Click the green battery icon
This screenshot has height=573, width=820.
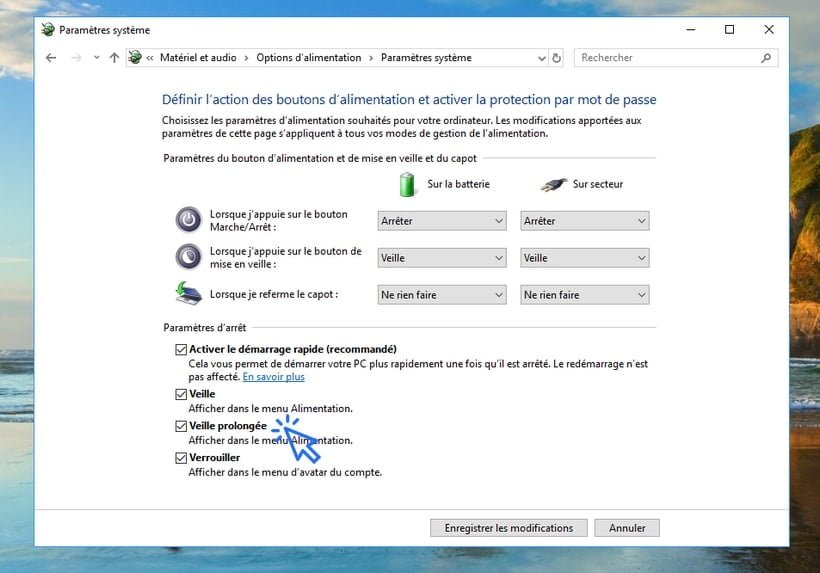[x=407, y=184]
